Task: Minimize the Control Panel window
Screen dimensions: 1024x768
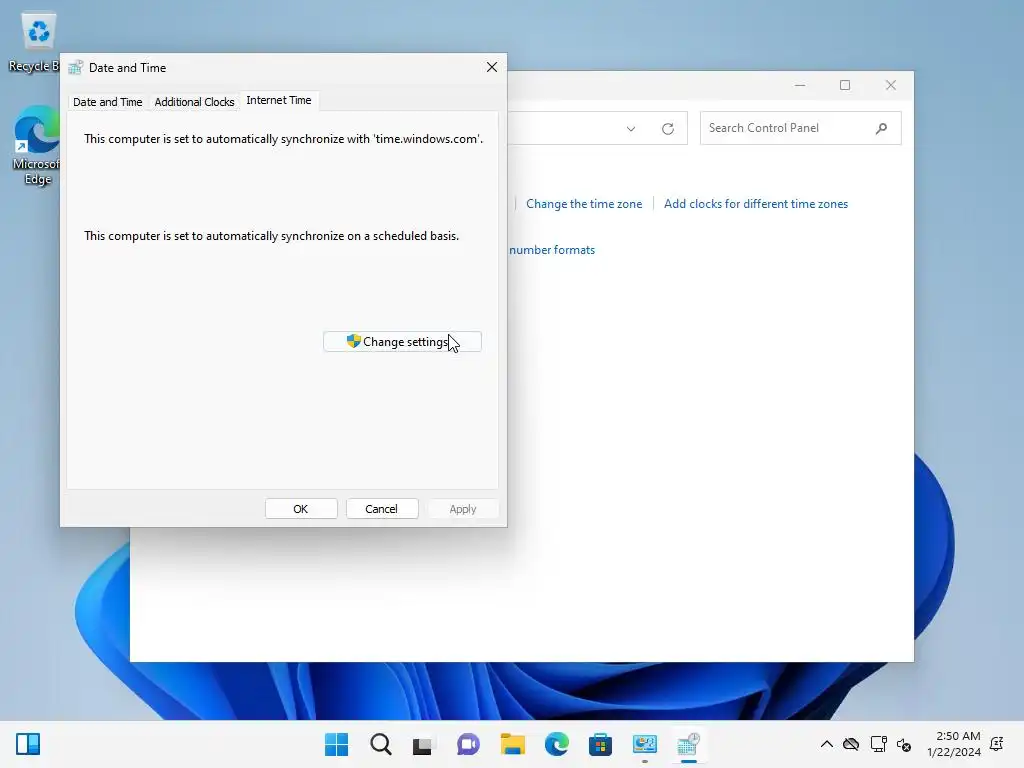Action: tap(800, 85)
